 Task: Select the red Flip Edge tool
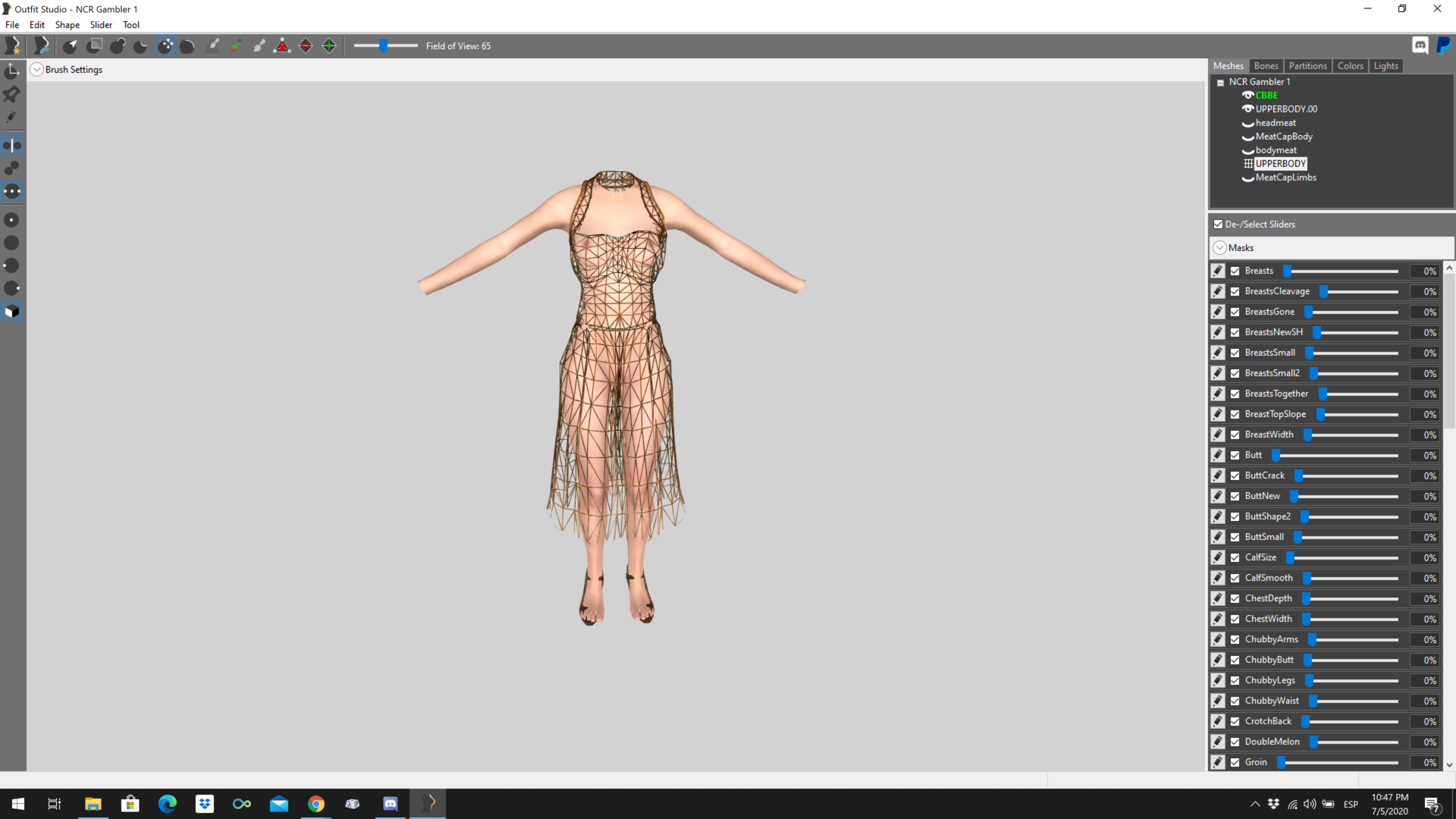[306, 45]
